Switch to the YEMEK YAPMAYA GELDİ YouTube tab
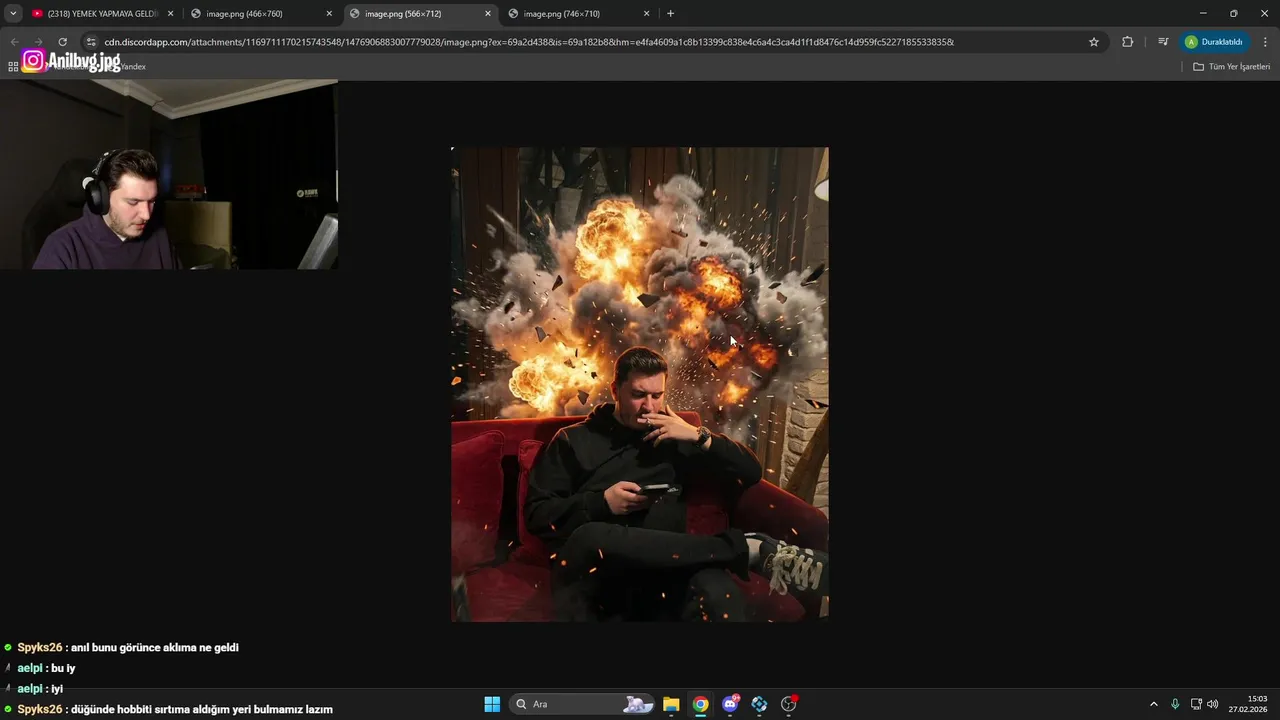1280x720 pixels. pos(103,13)
